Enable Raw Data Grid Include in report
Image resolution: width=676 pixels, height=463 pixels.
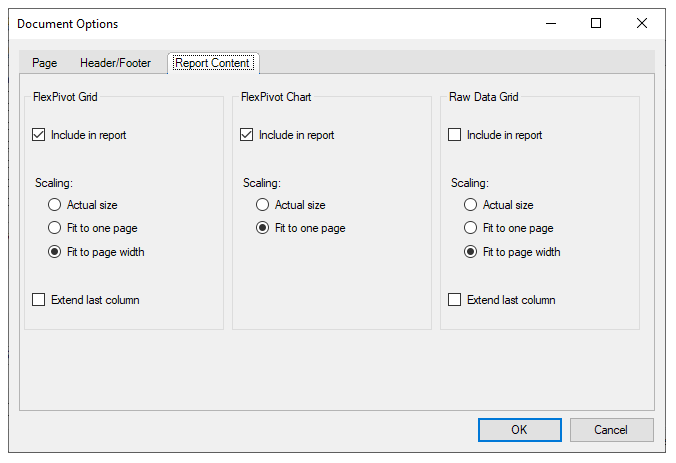456,135
